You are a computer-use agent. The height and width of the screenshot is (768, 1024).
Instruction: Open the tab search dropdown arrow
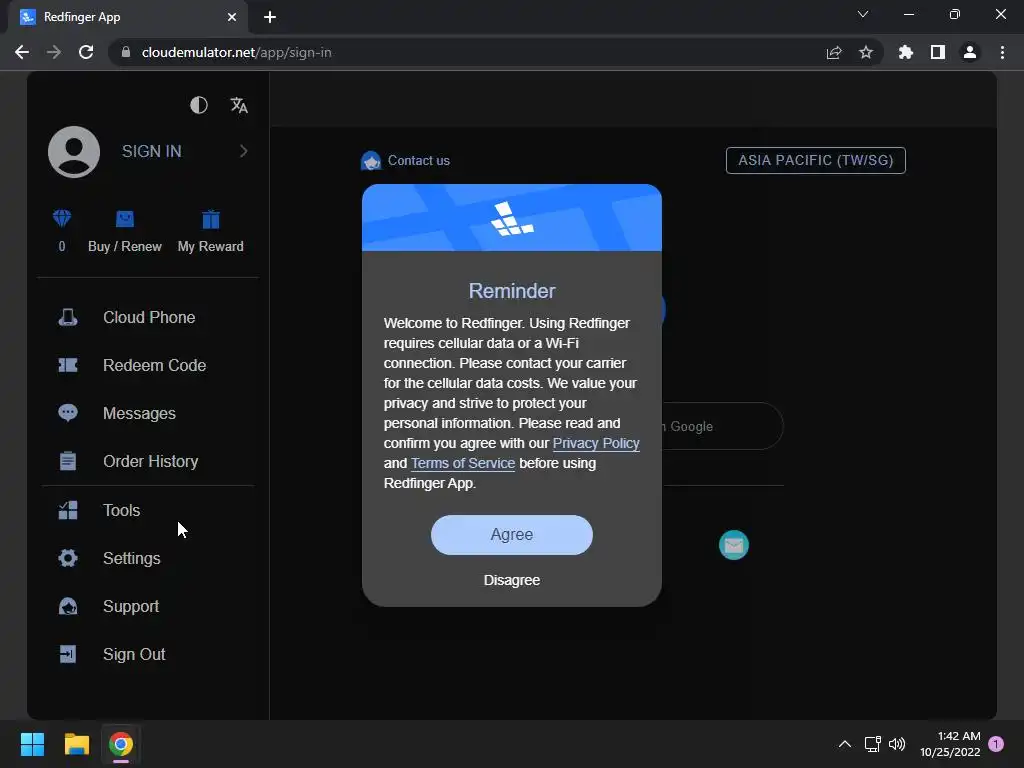863,14
